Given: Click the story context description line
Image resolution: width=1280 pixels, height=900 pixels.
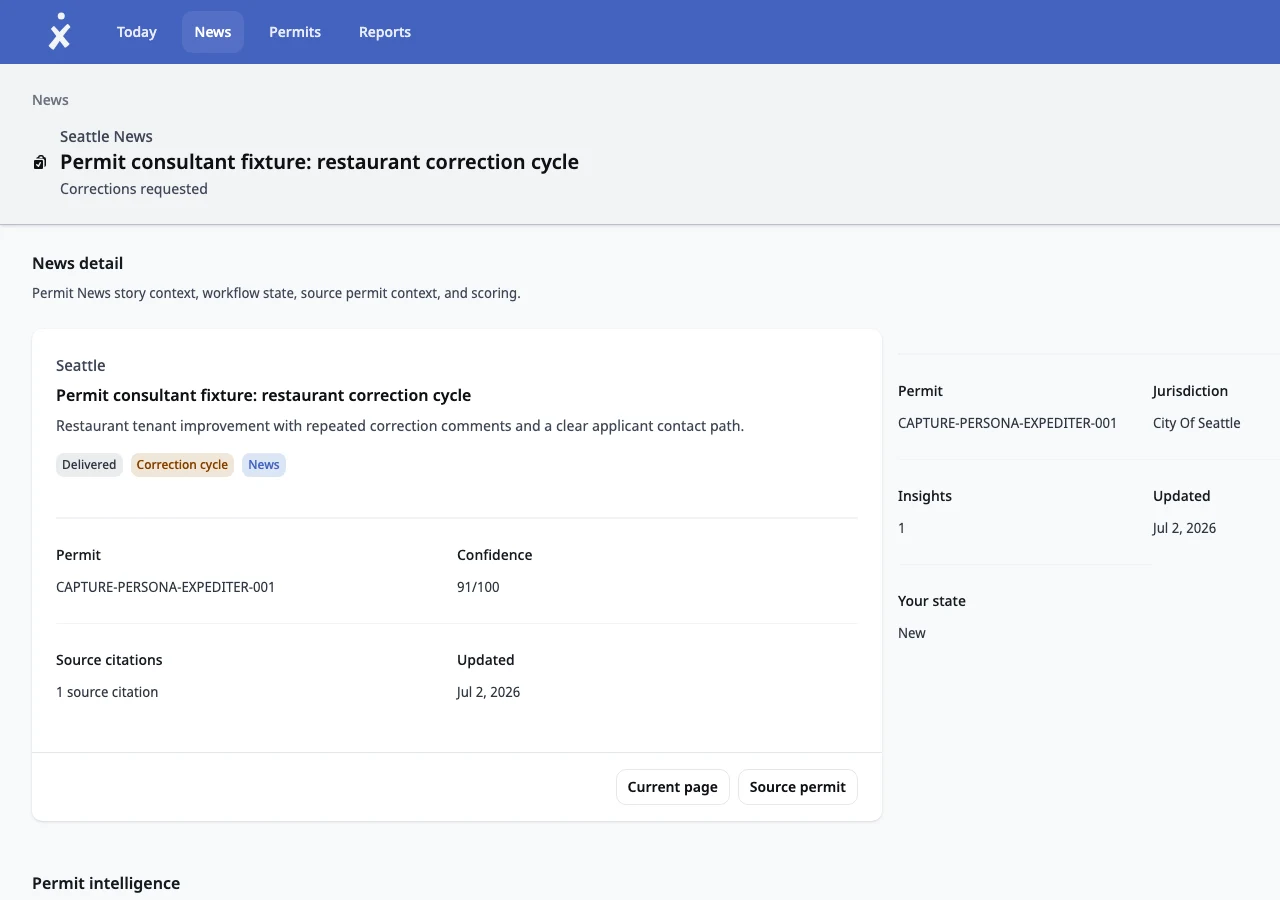Looking at the screenshot, I should pos(276,293).
